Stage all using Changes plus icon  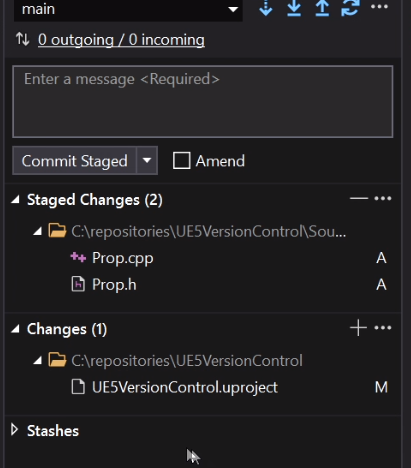click(358, 328)
